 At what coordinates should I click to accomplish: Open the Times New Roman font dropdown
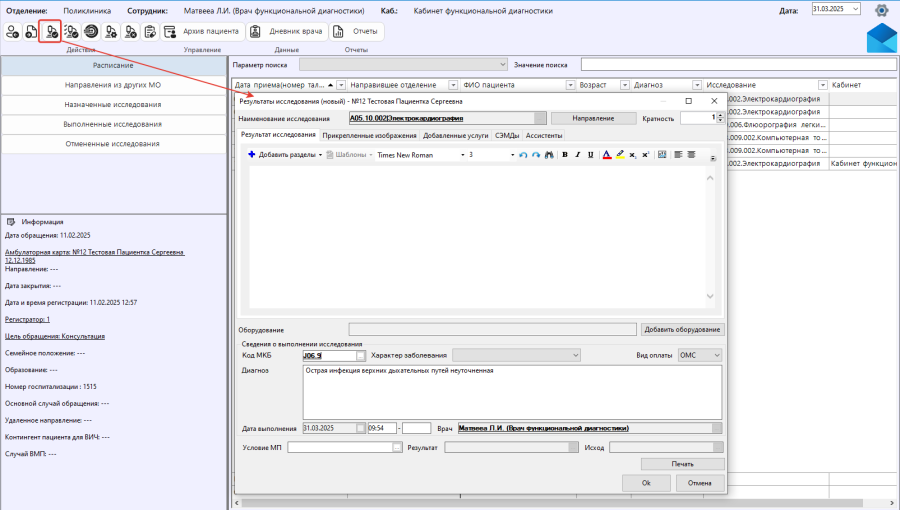point(463,155)
